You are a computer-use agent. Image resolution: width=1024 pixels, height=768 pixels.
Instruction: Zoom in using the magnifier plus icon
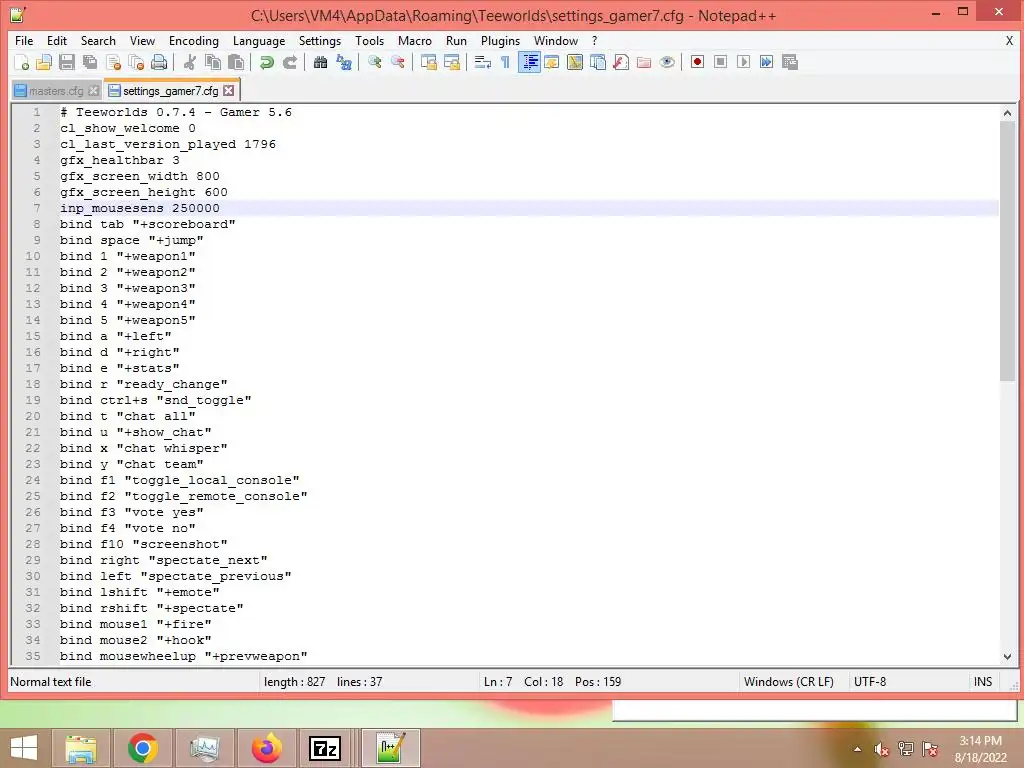374,62
